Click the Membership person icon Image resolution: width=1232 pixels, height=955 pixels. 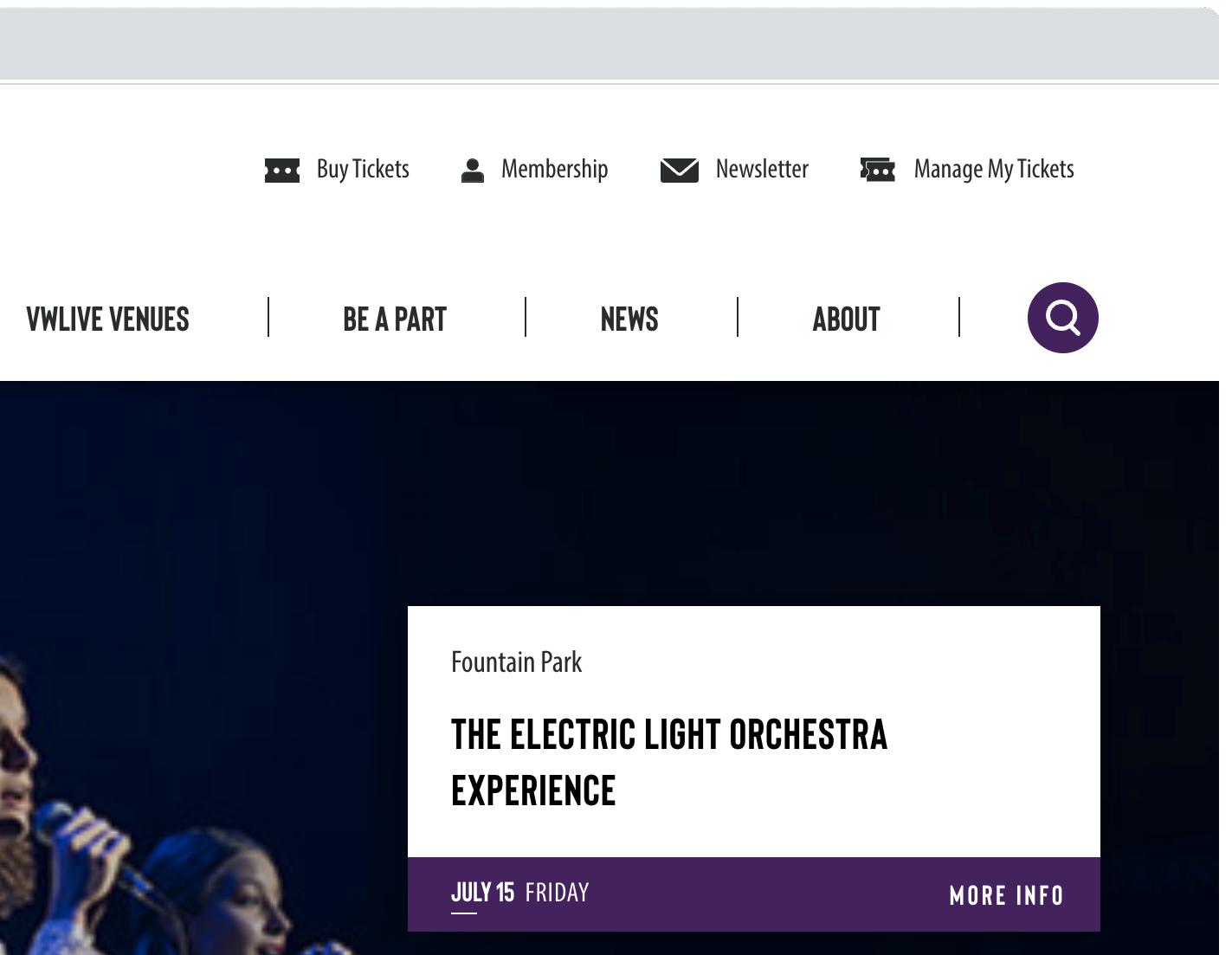pos(472,171)
